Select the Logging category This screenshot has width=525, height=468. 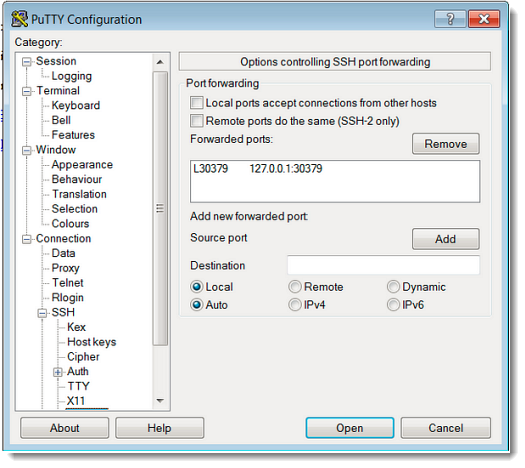73,77
